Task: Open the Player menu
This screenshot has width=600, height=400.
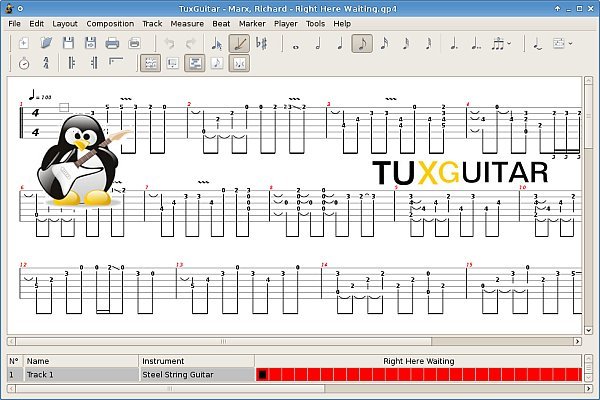Action: (286, 24)
